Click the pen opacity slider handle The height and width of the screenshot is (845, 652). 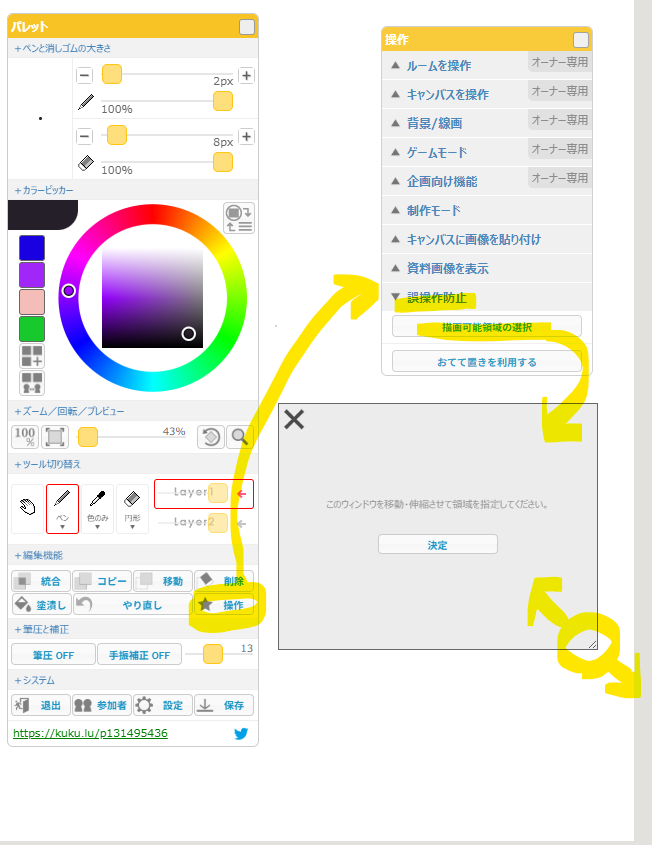(x=223, y=101)
